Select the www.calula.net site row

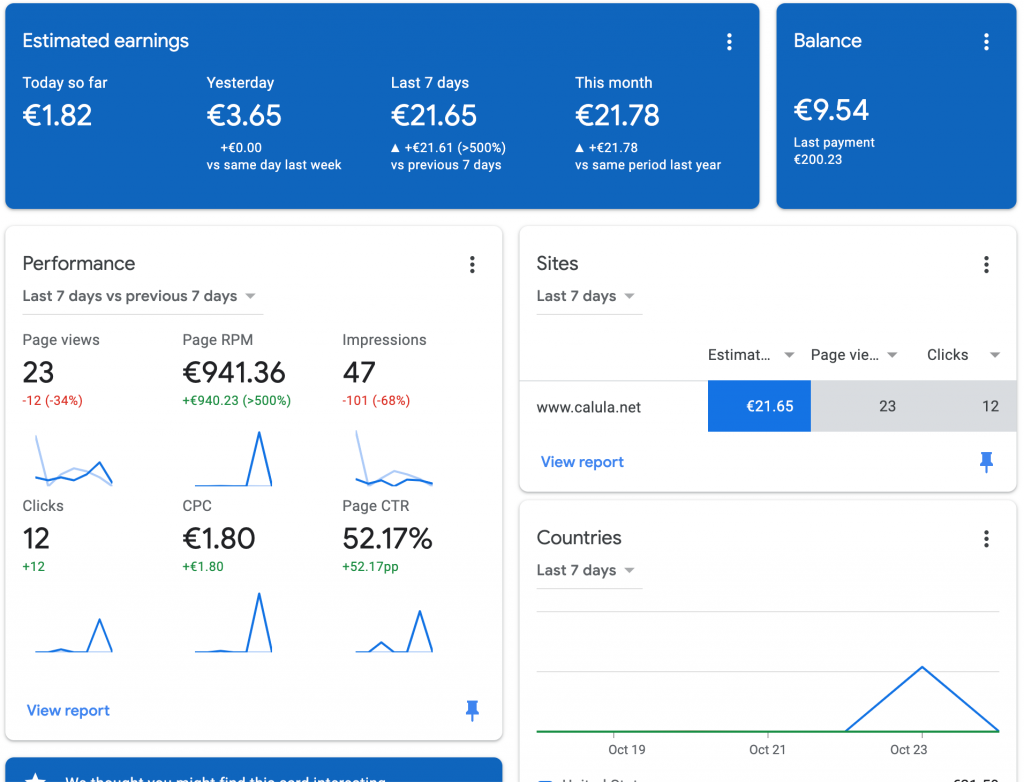pos(589,407)
